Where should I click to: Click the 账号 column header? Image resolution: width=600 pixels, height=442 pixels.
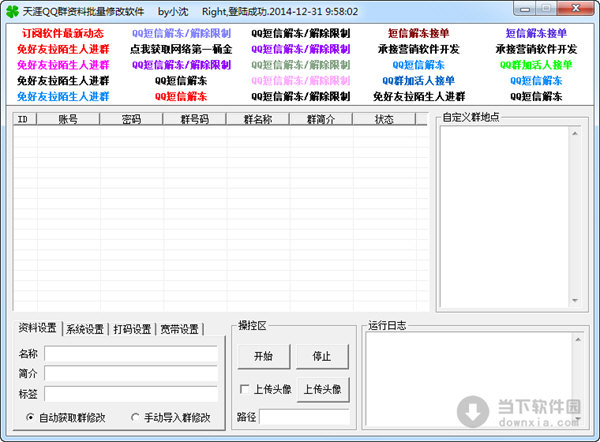[x=68, y=119]
